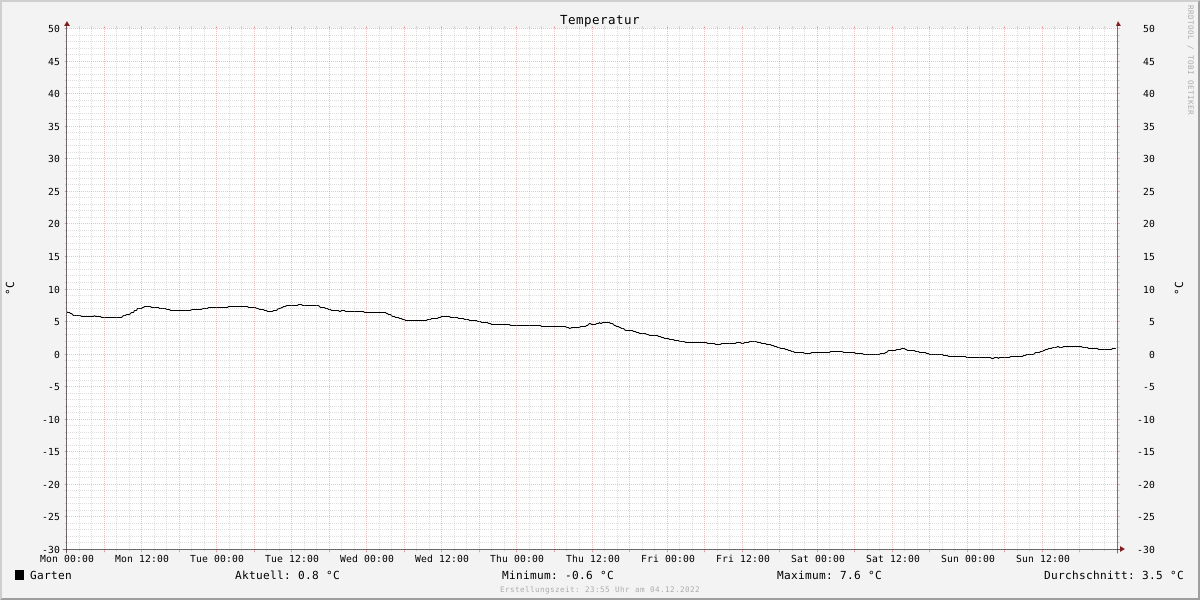Select the "Thu 12:00" time axis label

(x=593, y=559)
